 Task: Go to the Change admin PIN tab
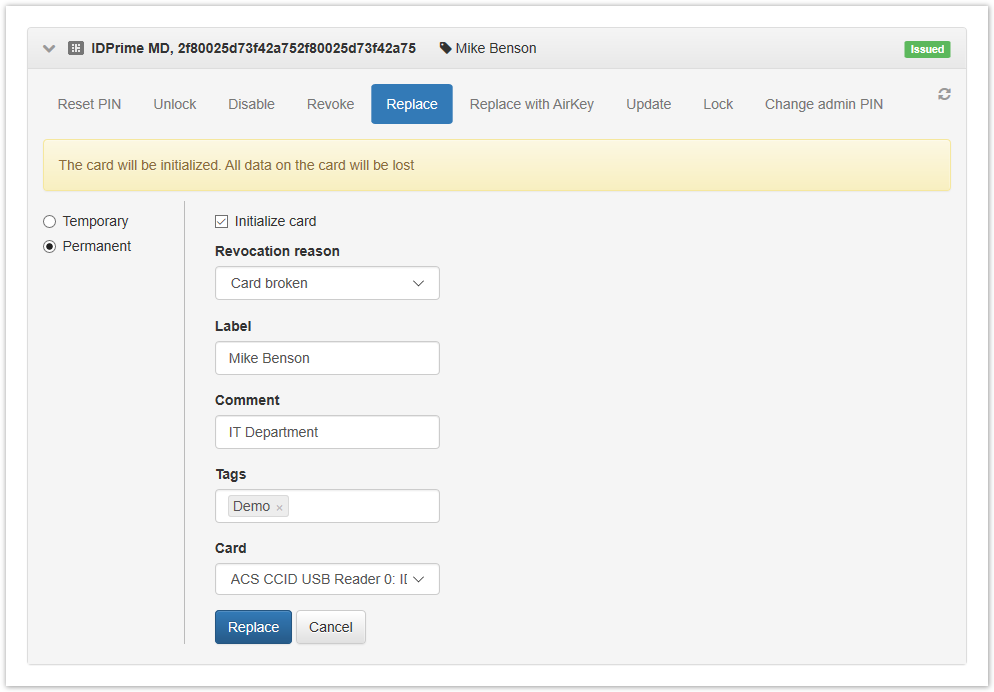(823, 104)
